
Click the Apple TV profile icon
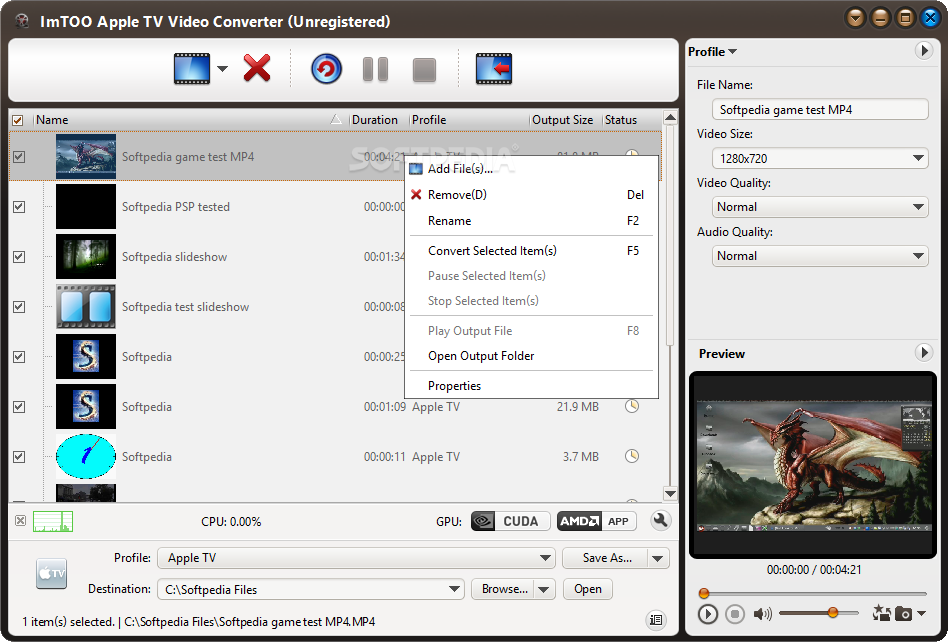click(x=51, y=573)
